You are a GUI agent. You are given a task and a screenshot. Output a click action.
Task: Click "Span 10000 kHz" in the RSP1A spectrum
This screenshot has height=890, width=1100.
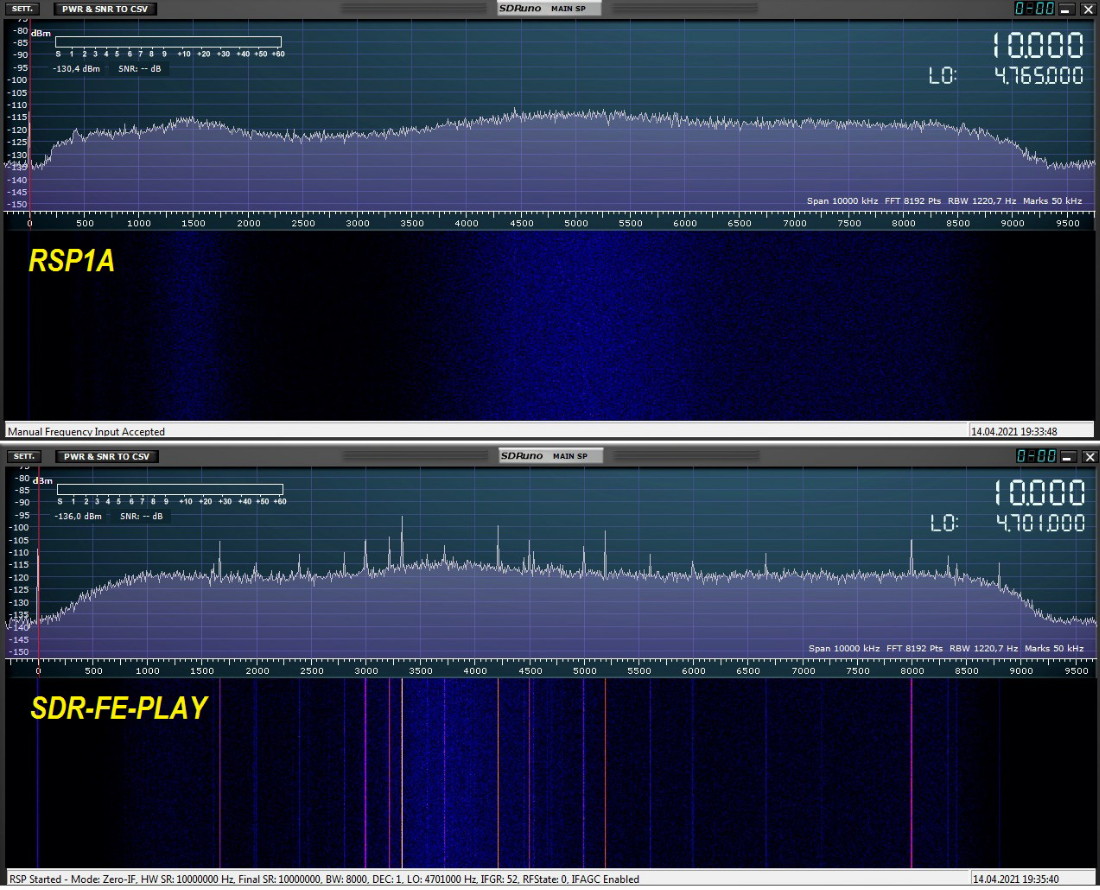(842, 201)
